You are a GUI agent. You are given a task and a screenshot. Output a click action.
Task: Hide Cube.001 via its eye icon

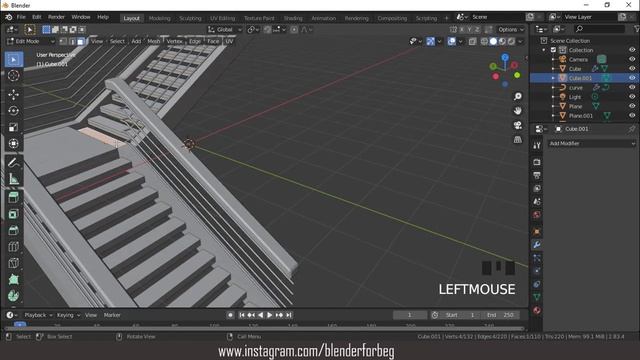(632, 78)
